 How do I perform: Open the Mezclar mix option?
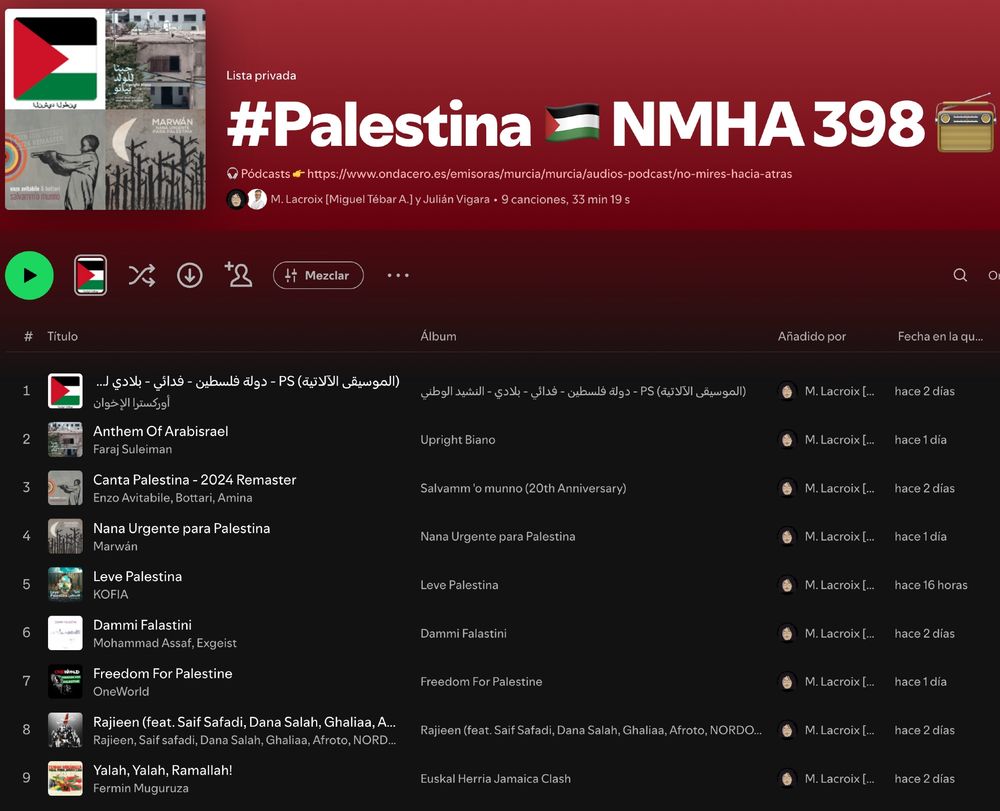coord(318,275)
